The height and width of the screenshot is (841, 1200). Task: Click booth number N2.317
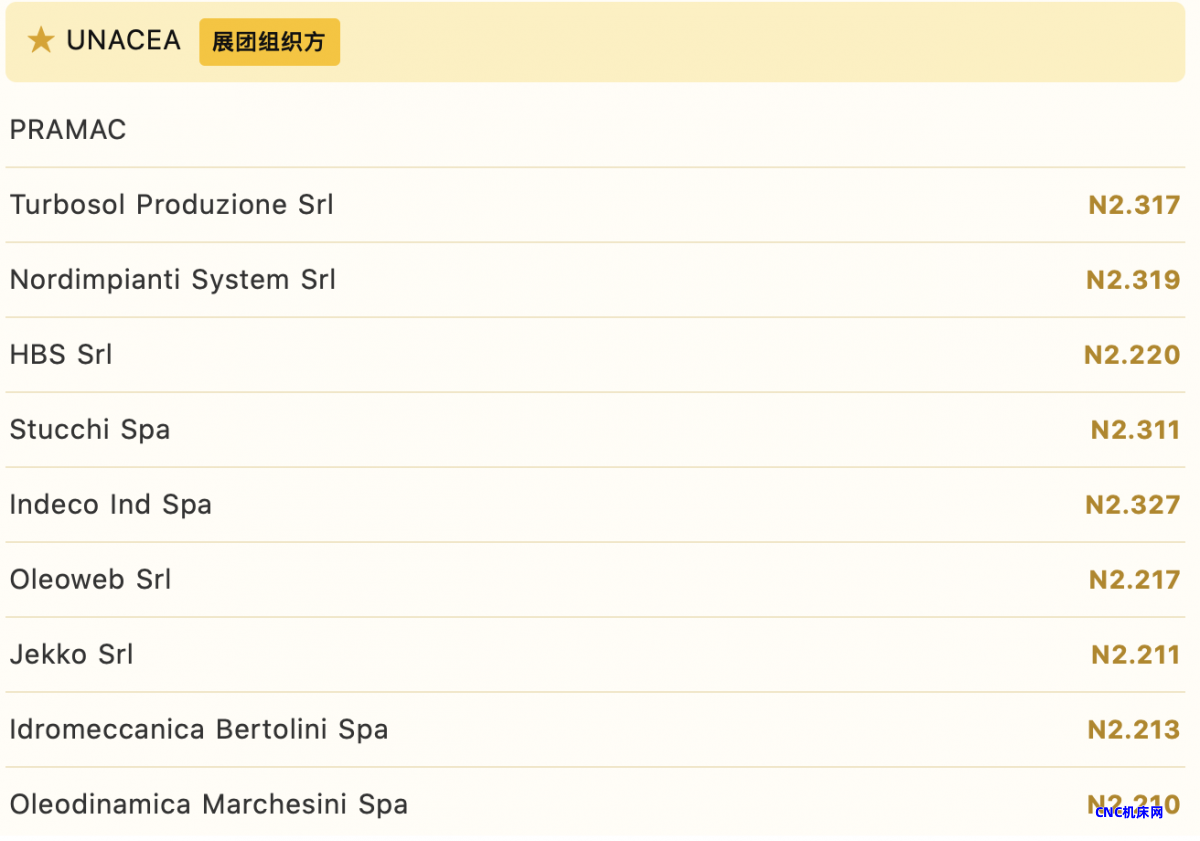[1134, 205]
